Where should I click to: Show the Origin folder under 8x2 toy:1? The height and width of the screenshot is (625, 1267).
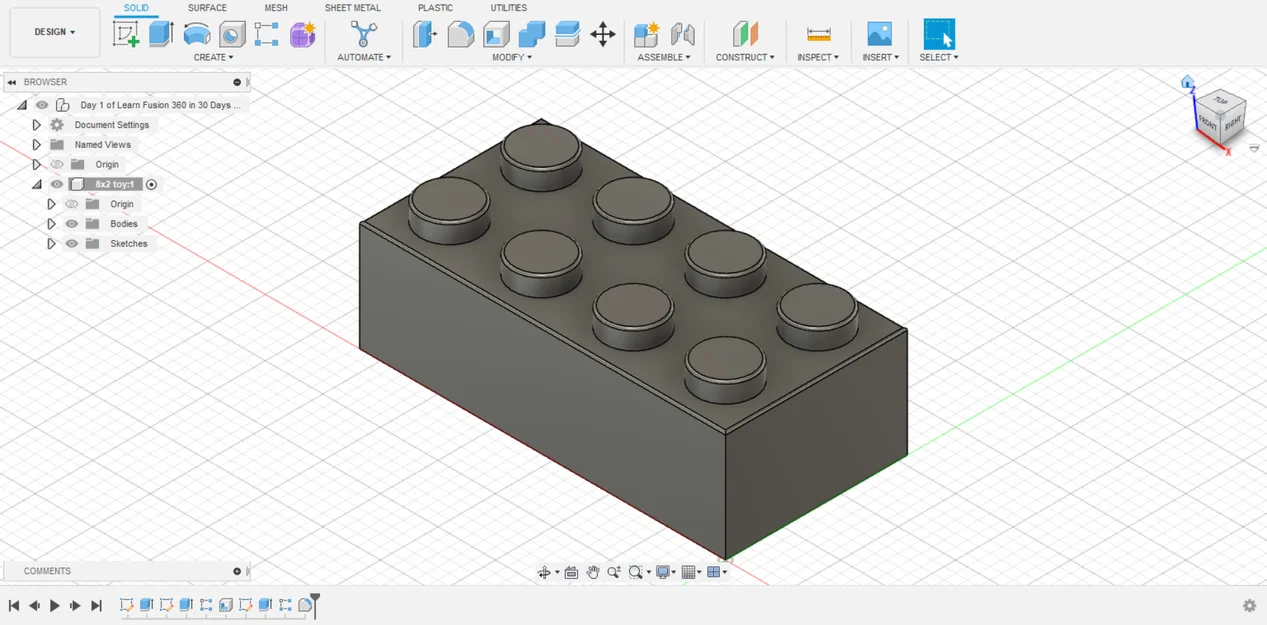point(71,203)
